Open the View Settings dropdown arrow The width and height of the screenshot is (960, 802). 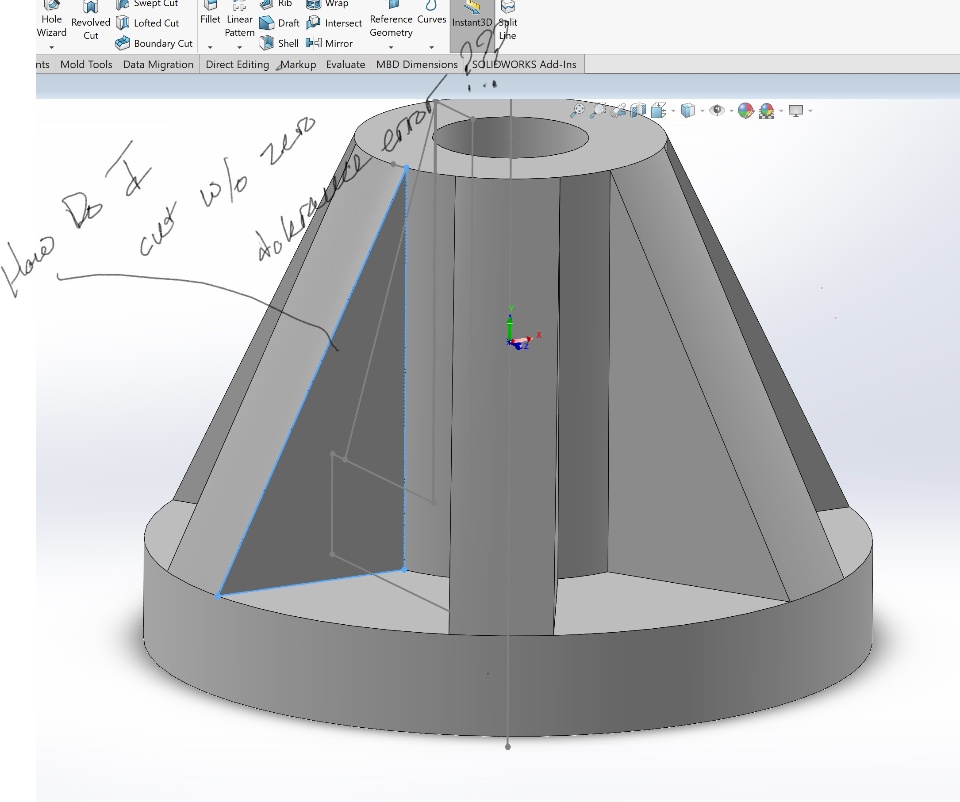point(810,111)
